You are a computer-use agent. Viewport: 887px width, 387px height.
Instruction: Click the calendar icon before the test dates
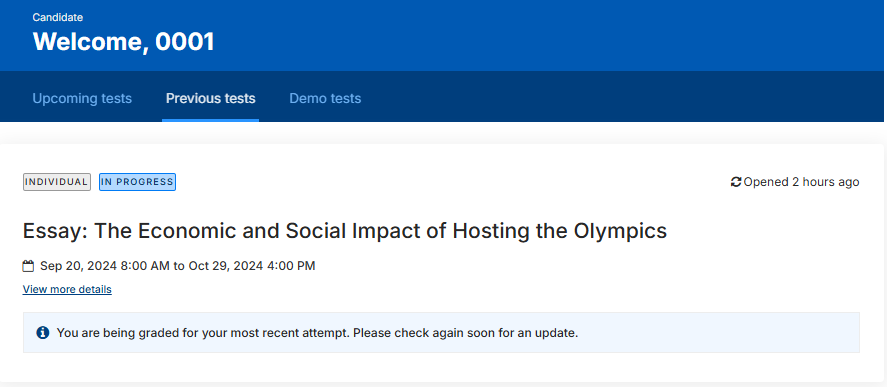click(28, 266)
